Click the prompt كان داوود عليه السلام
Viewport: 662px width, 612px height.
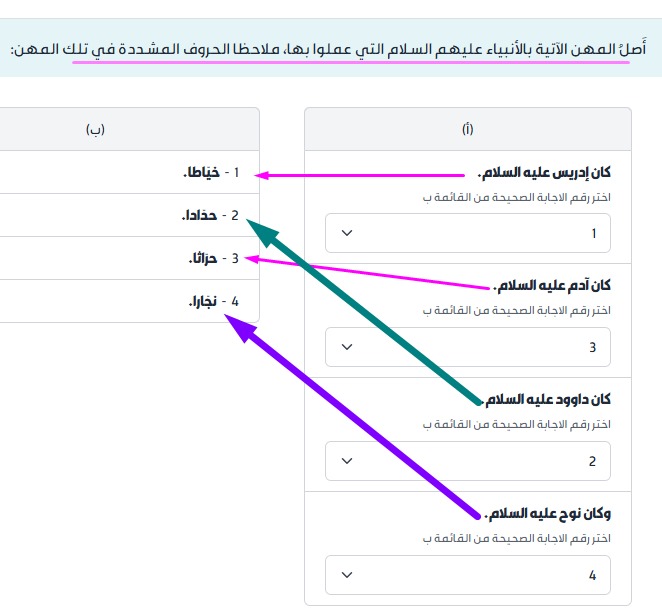[548, 400]
